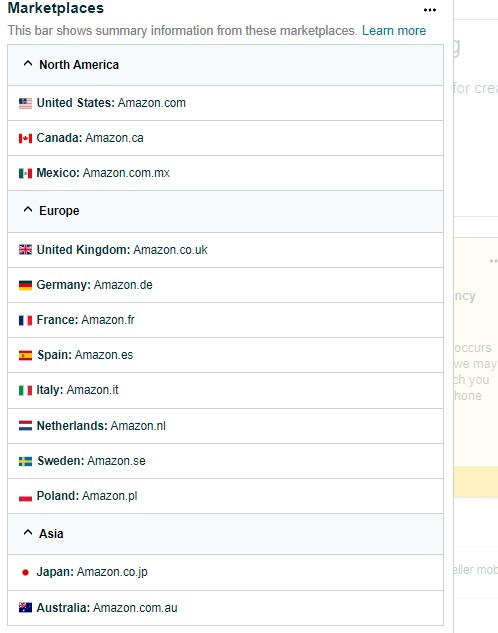This screenshot has height=633, width=498.
Task: Select France: Amazon.fr marketplace
Action: click(x=225, y=320)
